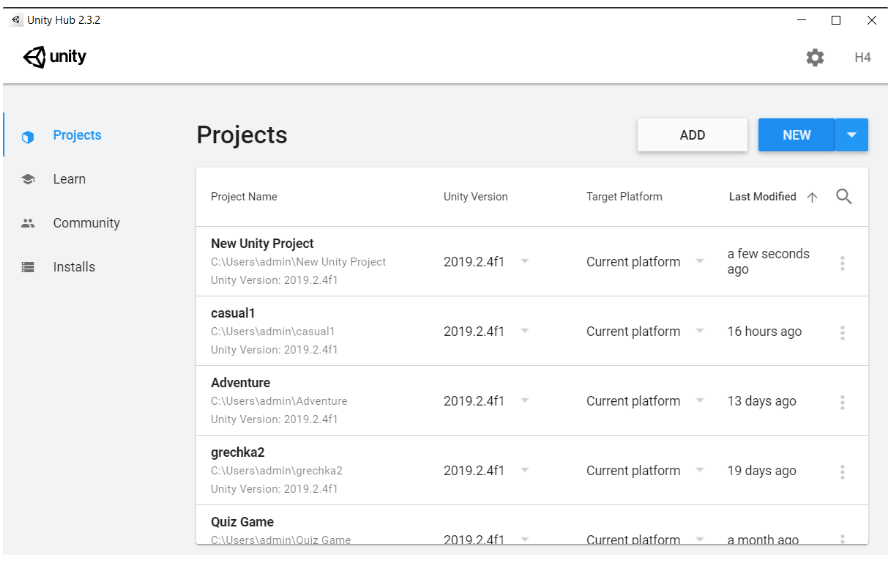Click the Projects cube icon in sidebar
The height and width of the screenshot is (564, 888).
point(28,137)
